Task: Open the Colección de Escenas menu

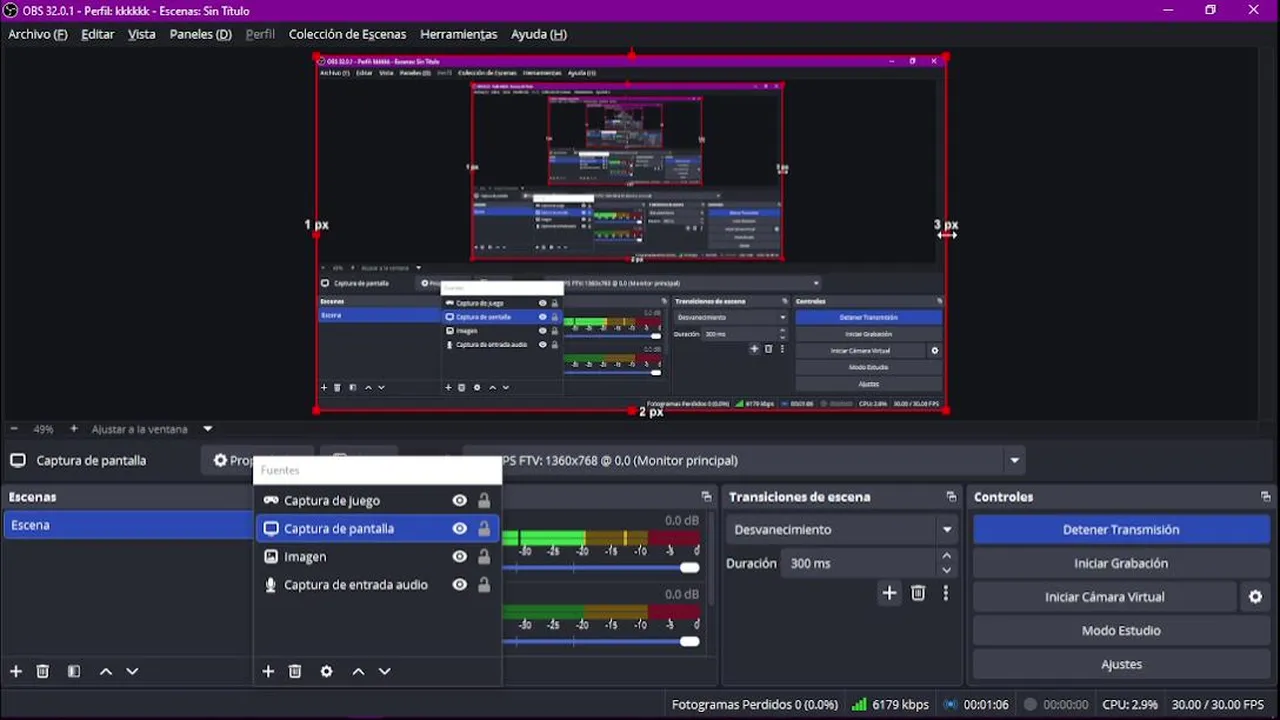Action: click(x=347, y=34)
